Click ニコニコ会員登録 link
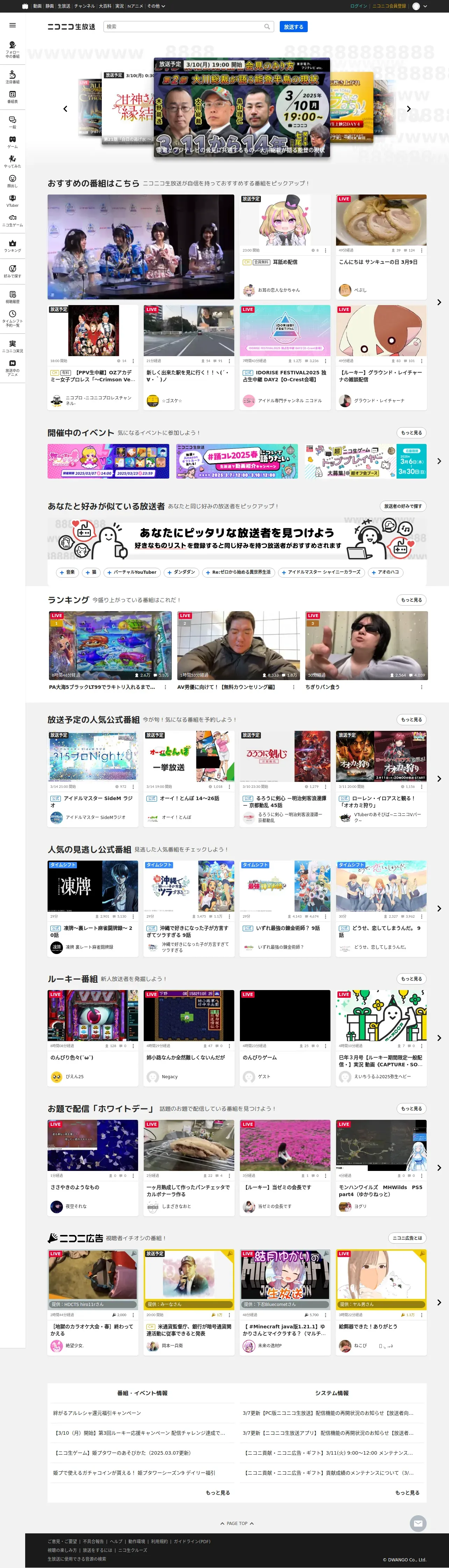The height and width of the screenshot is (1568, 449). coord(389,6)
